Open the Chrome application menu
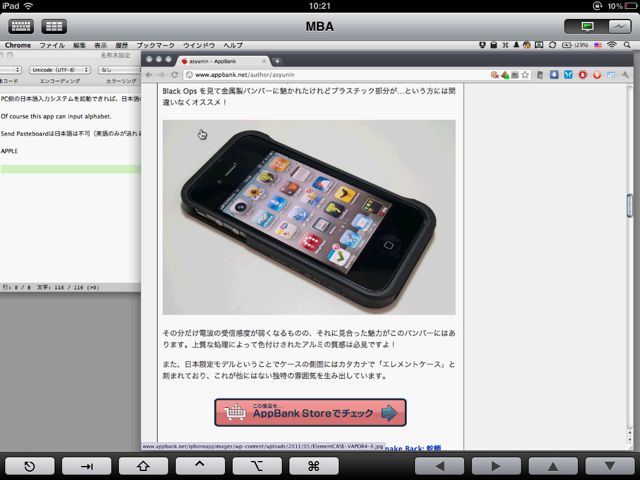This screenshot has width=640, height=480. (18, 45)
